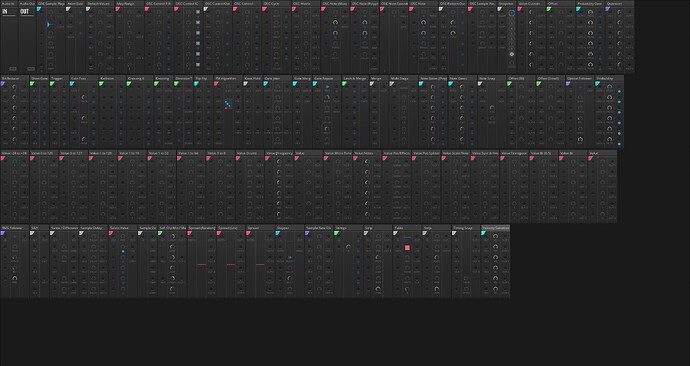
Task: Adjust the red line in Spread (Random)
Action: click(202, 264)
